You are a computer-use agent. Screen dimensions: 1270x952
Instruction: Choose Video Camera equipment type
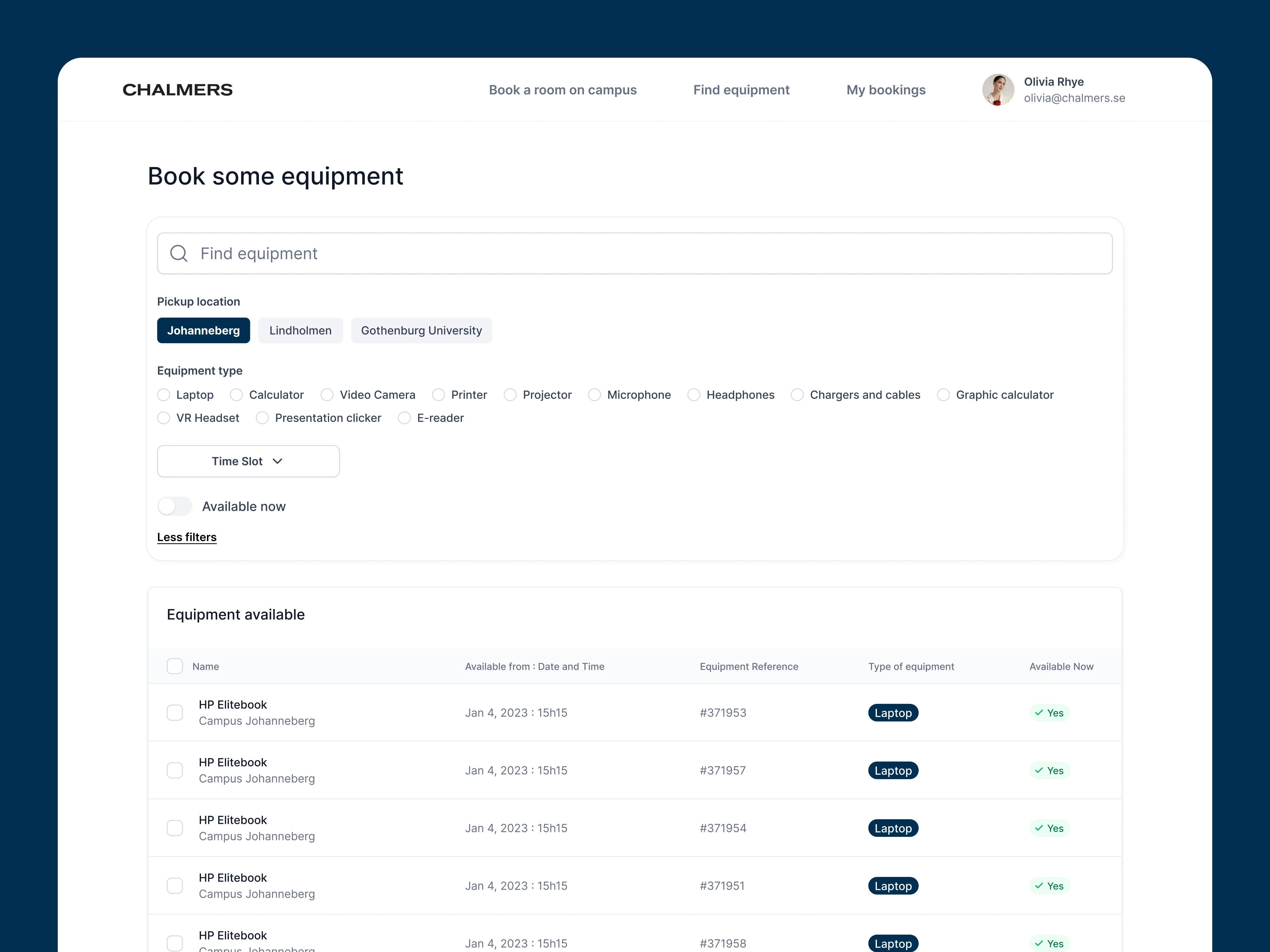[327, 395]
